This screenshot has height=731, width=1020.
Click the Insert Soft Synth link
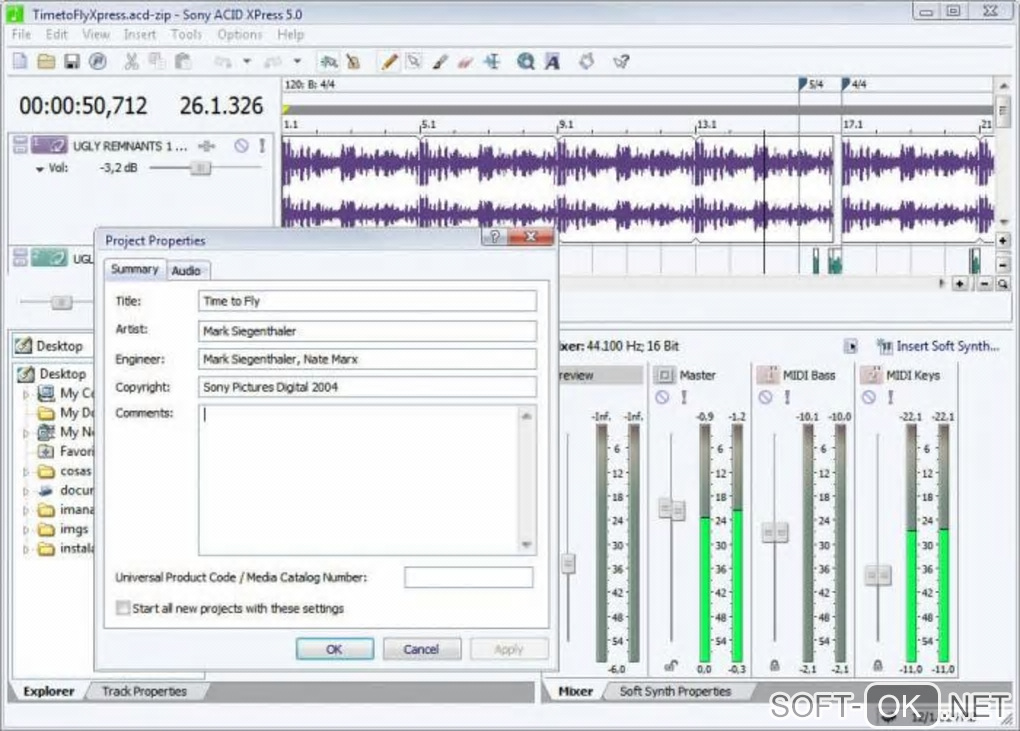pyautogui.click(x=947, y=346)
